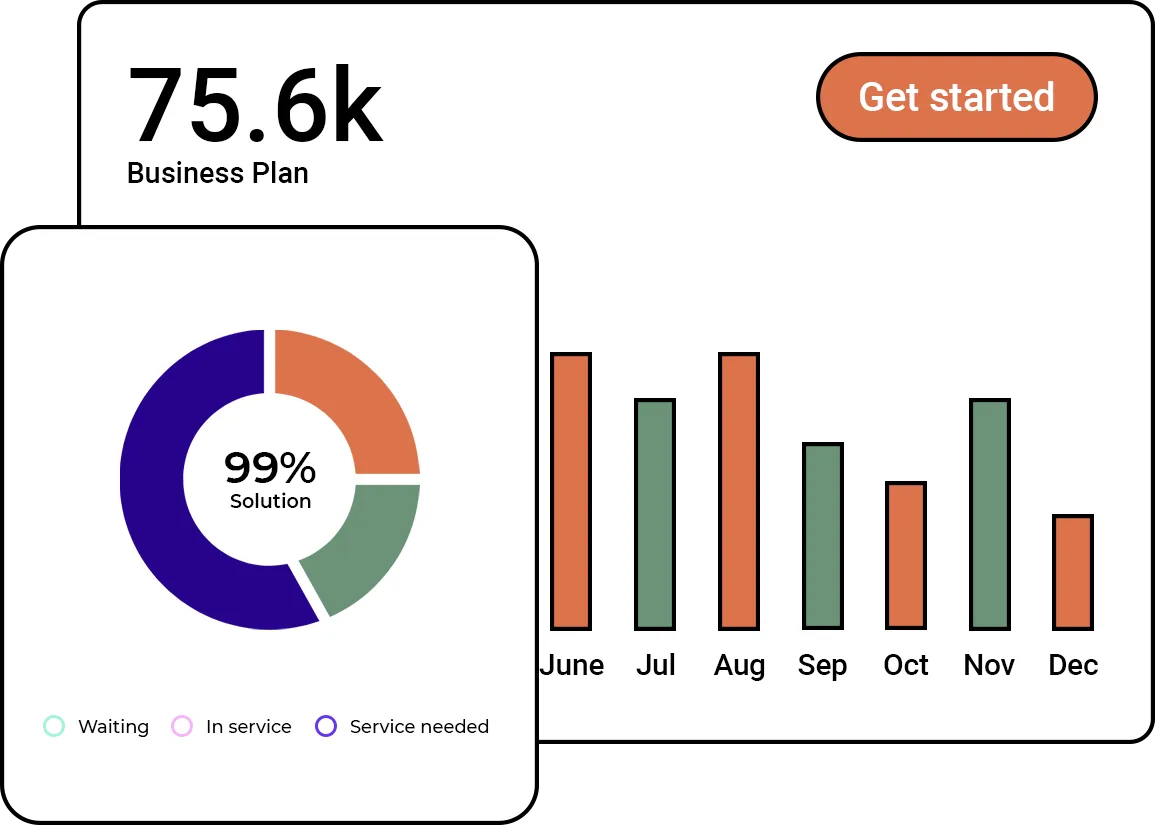The image size is (1160, 825).
Task: Click the Business Plan label
Action: click(x=218, y=173)
